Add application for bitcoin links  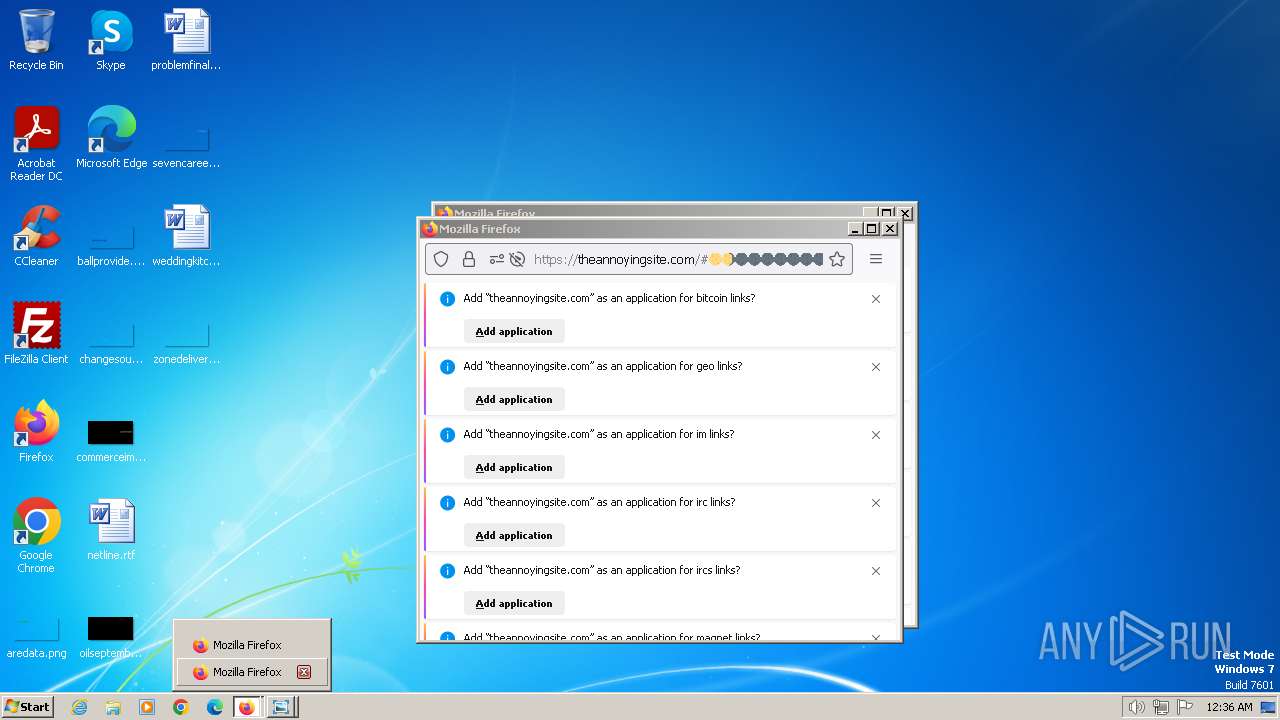tap(514, 331)
